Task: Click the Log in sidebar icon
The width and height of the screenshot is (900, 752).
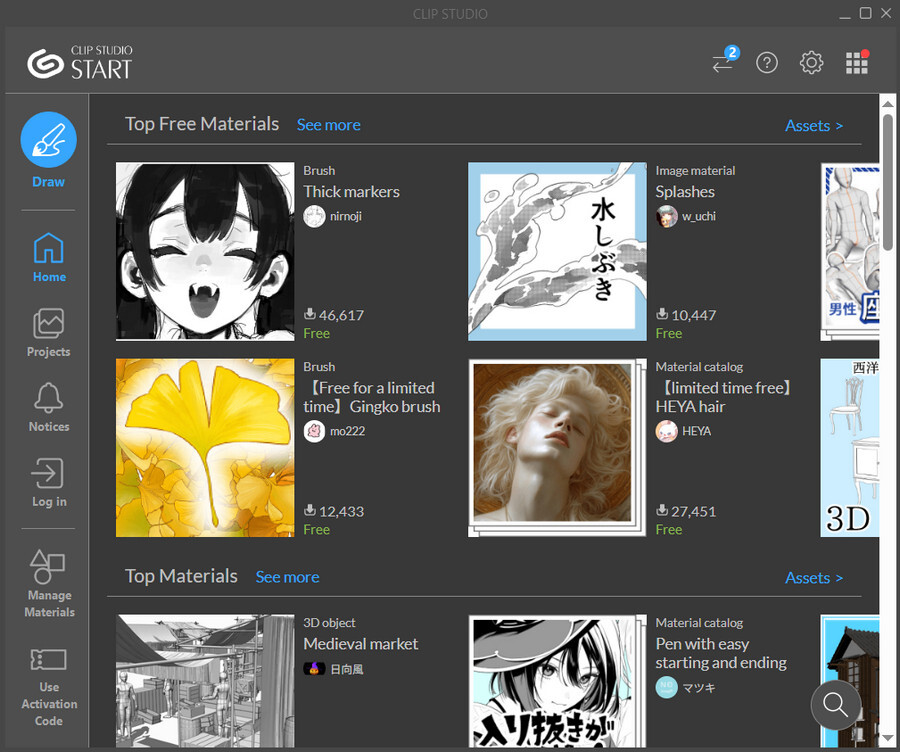Action: [49, 482]
